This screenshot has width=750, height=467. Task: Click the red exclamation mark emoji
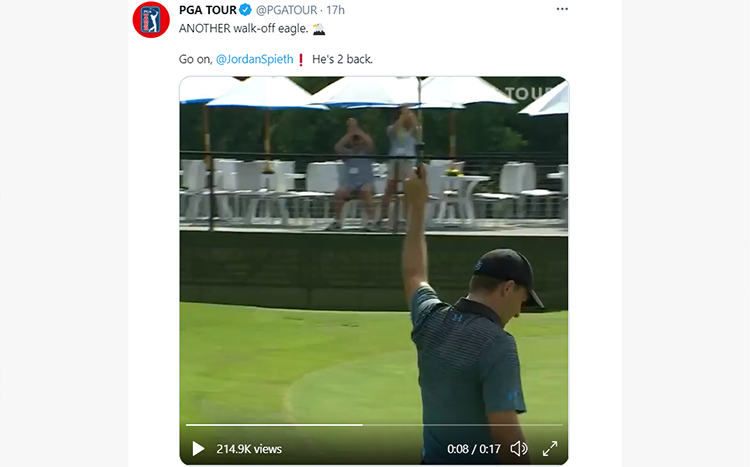click(301, 60)
